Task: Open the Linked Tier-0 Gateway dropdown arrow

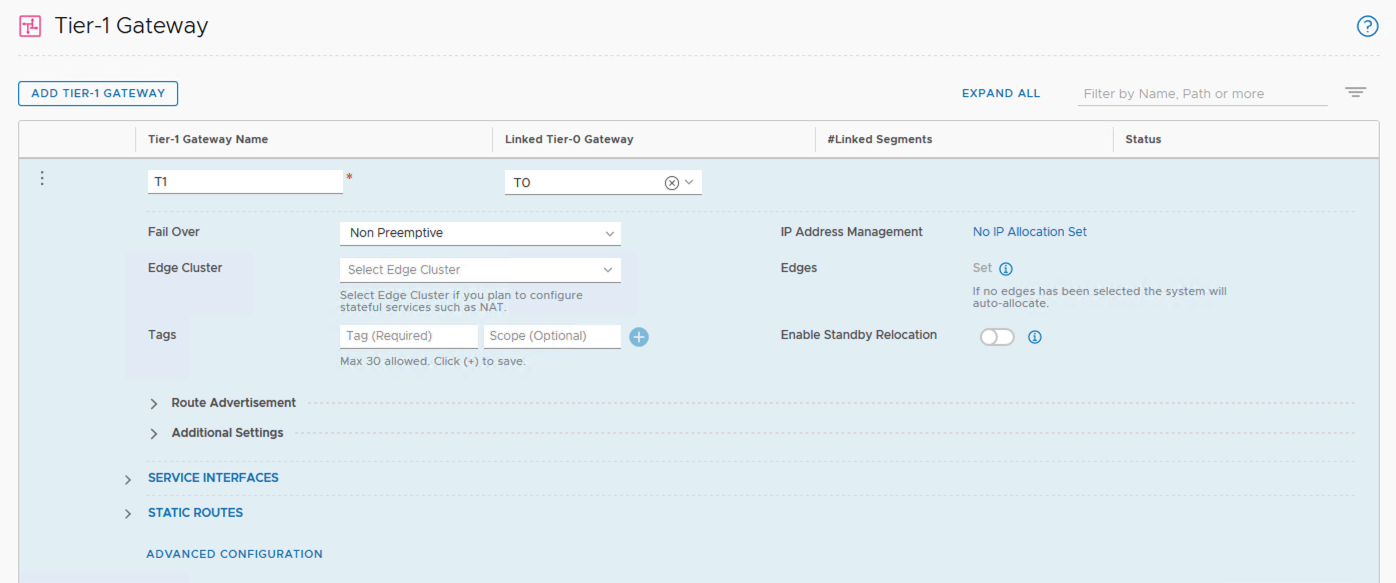Action: coord(690,183)
